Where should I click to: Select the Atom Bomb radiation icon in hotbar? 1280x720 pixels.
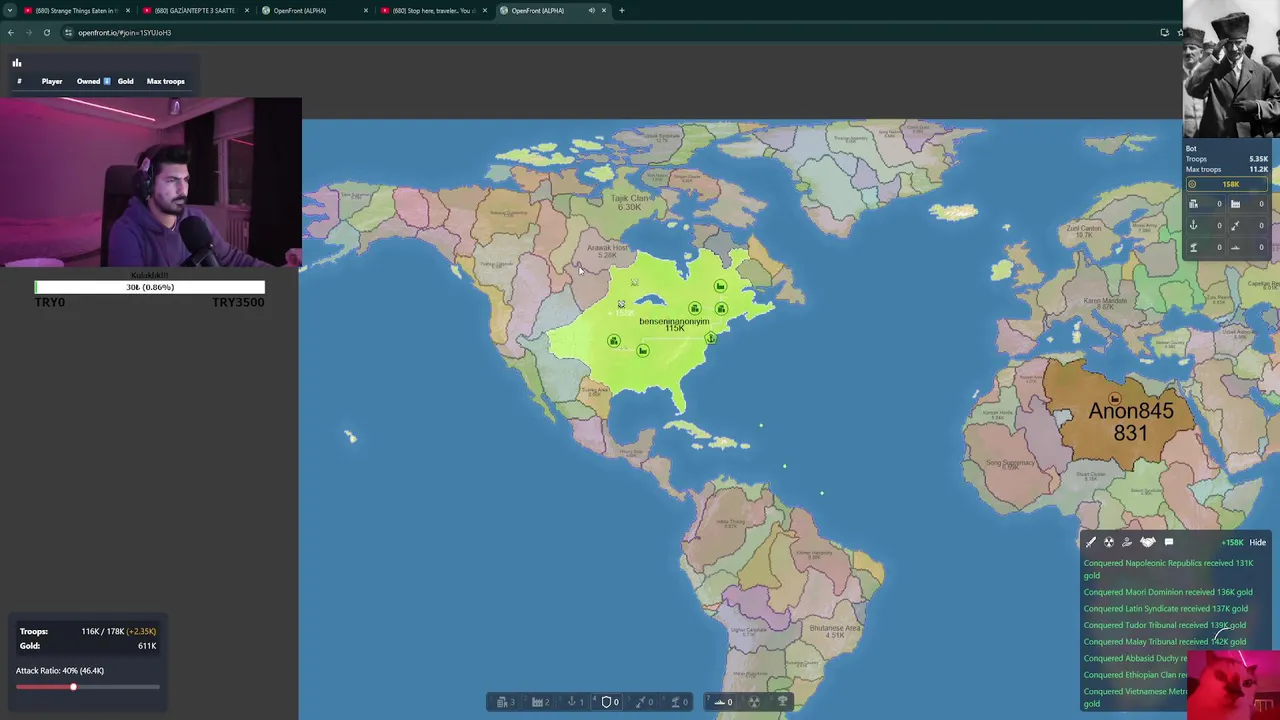[754, 702]
